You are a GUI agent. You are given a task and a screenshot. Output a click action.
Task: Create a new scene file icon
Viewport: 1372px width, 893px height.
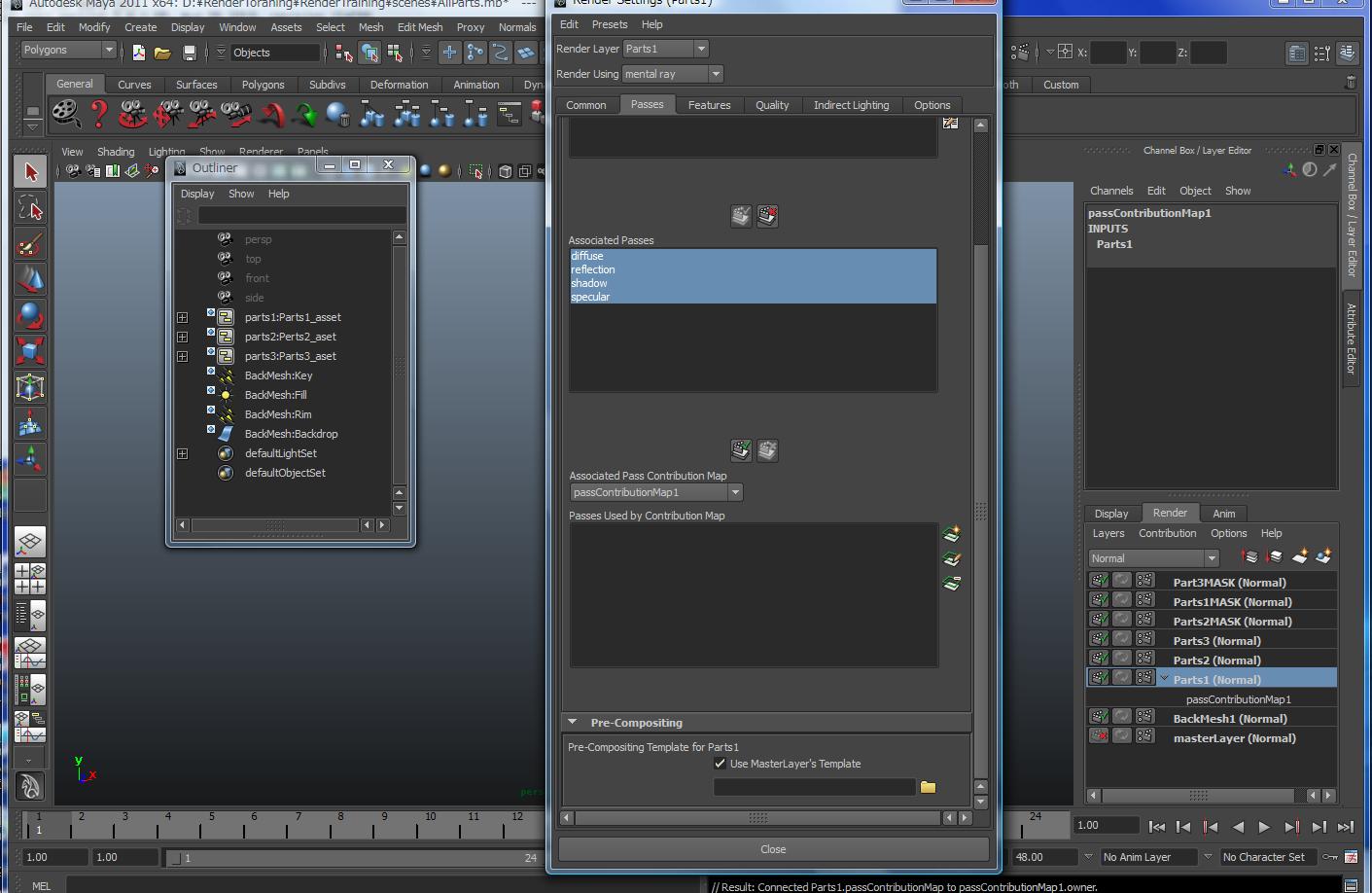pos(139,53)
